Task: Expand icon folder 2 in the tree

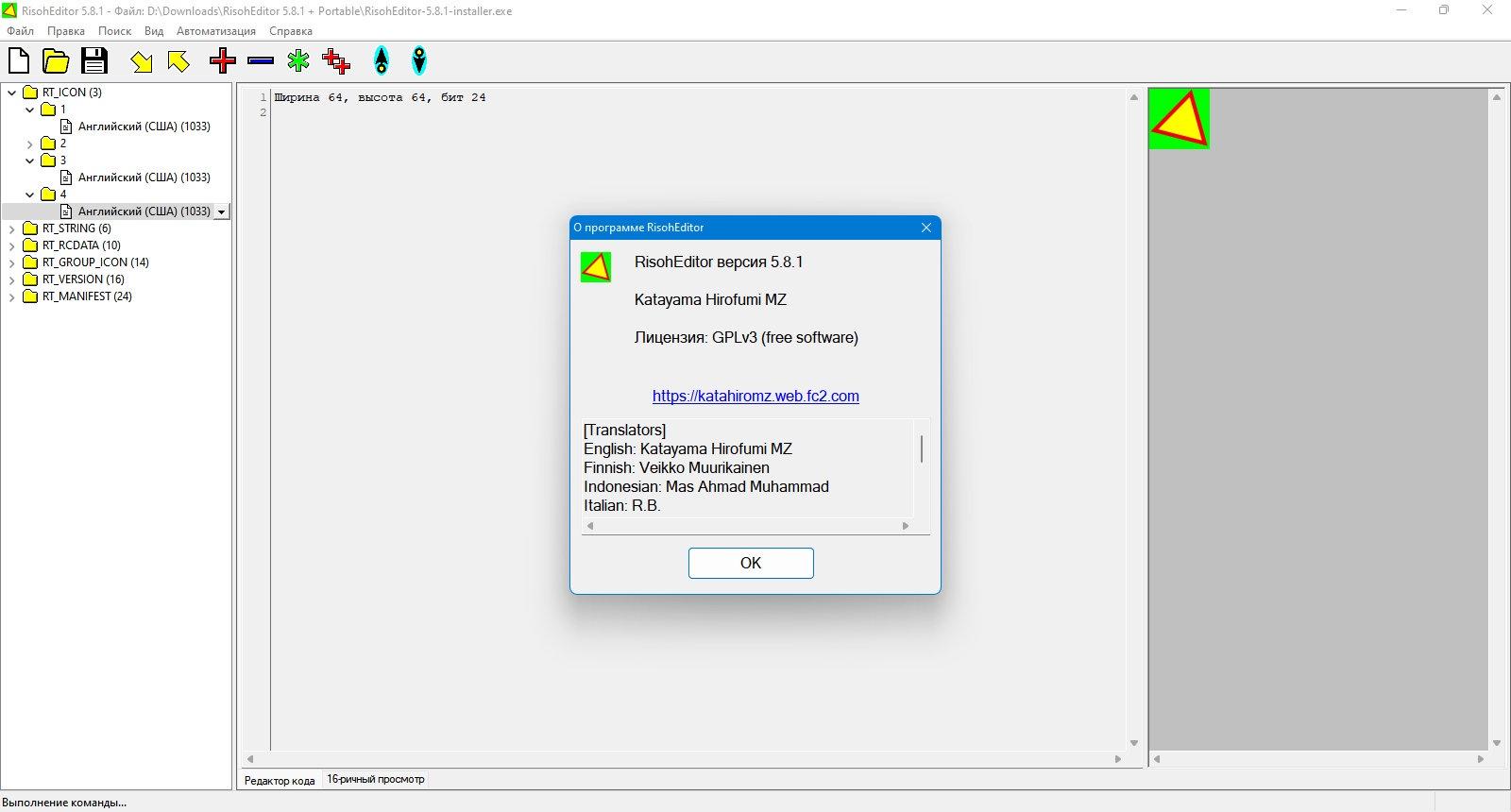Action: point(29,144)
